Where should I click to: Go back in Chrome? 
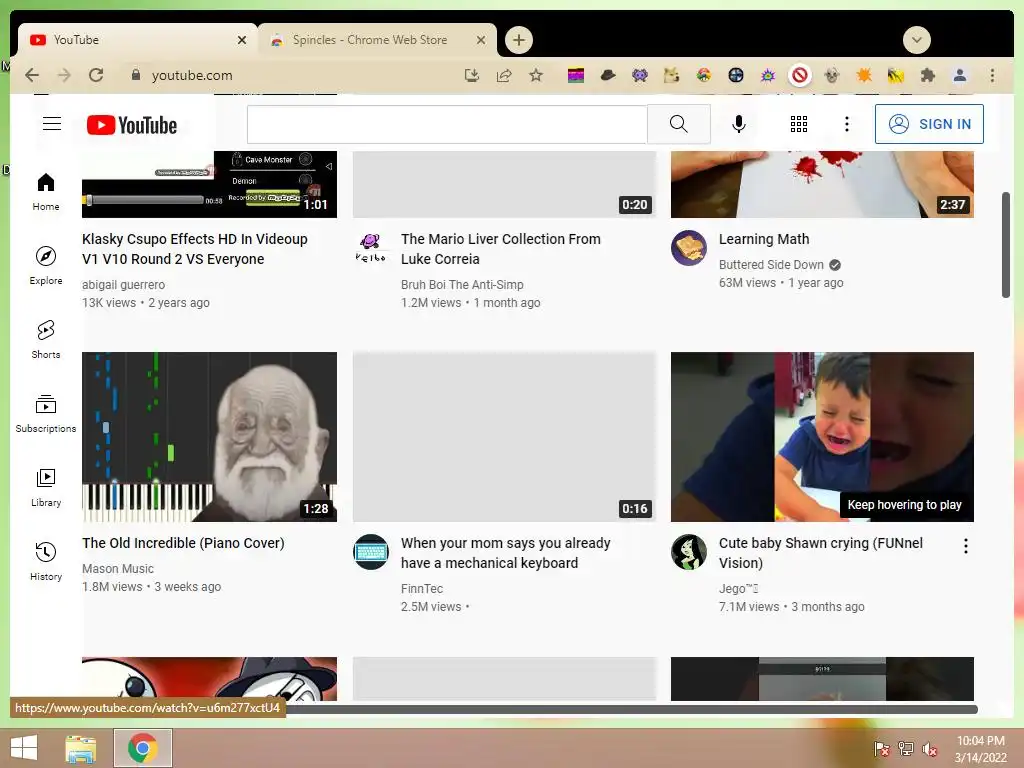pyautogui.click(x=32, y=75)
